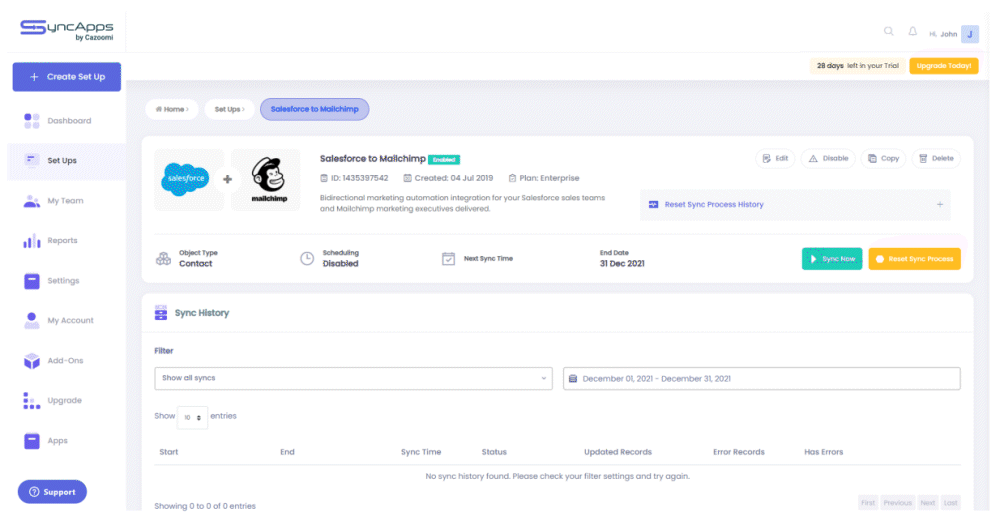Screen dimensions: 1000x525
Task: Click the Apps sidebar icon
Action: (x=31, y=441)
